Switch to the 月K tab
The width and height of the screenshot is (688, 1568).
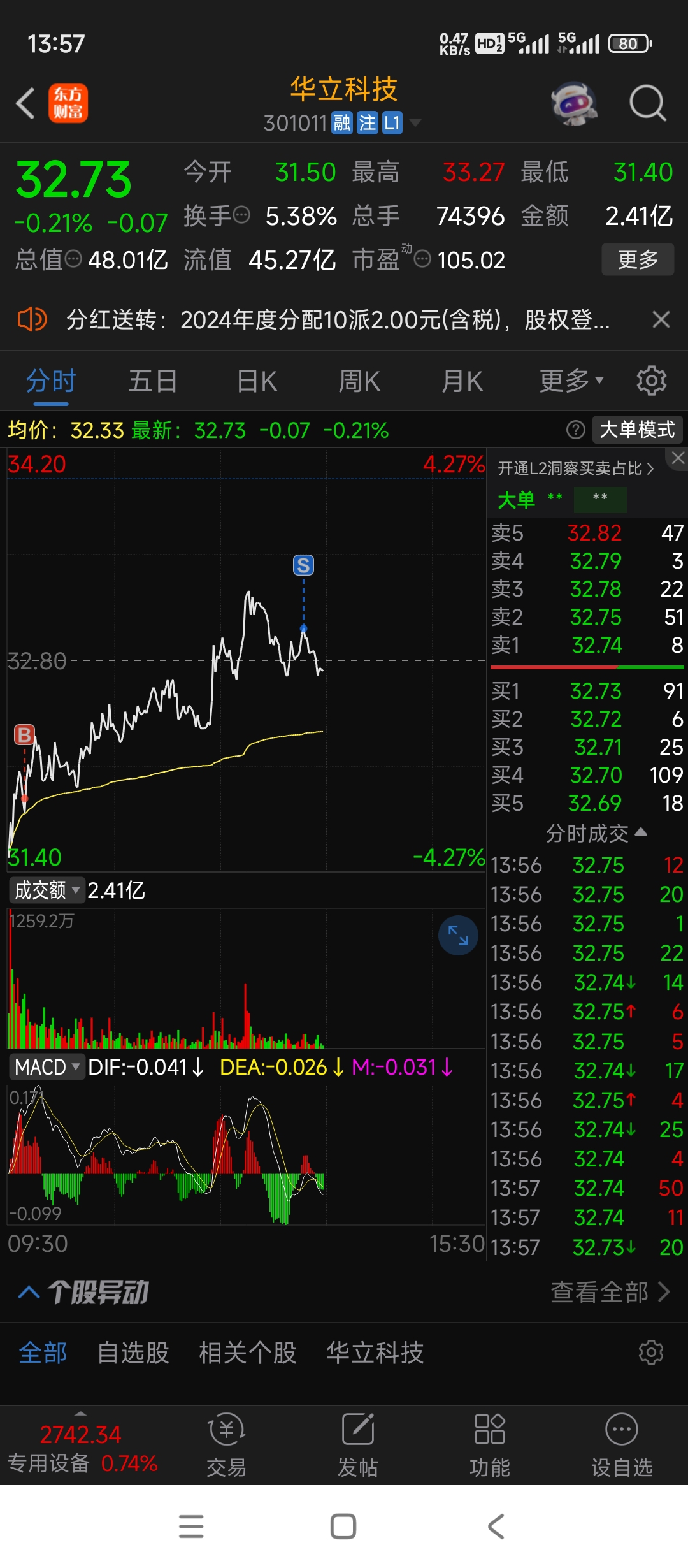click(462, 381)
